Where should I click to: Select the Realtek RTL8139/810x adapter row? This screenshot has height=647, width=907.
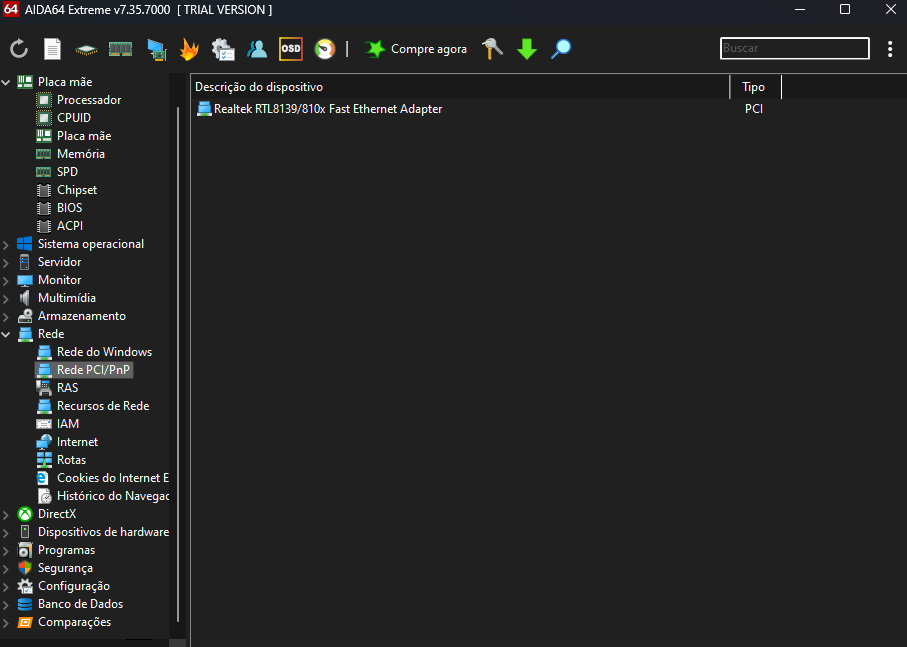[x=327, y=109]
